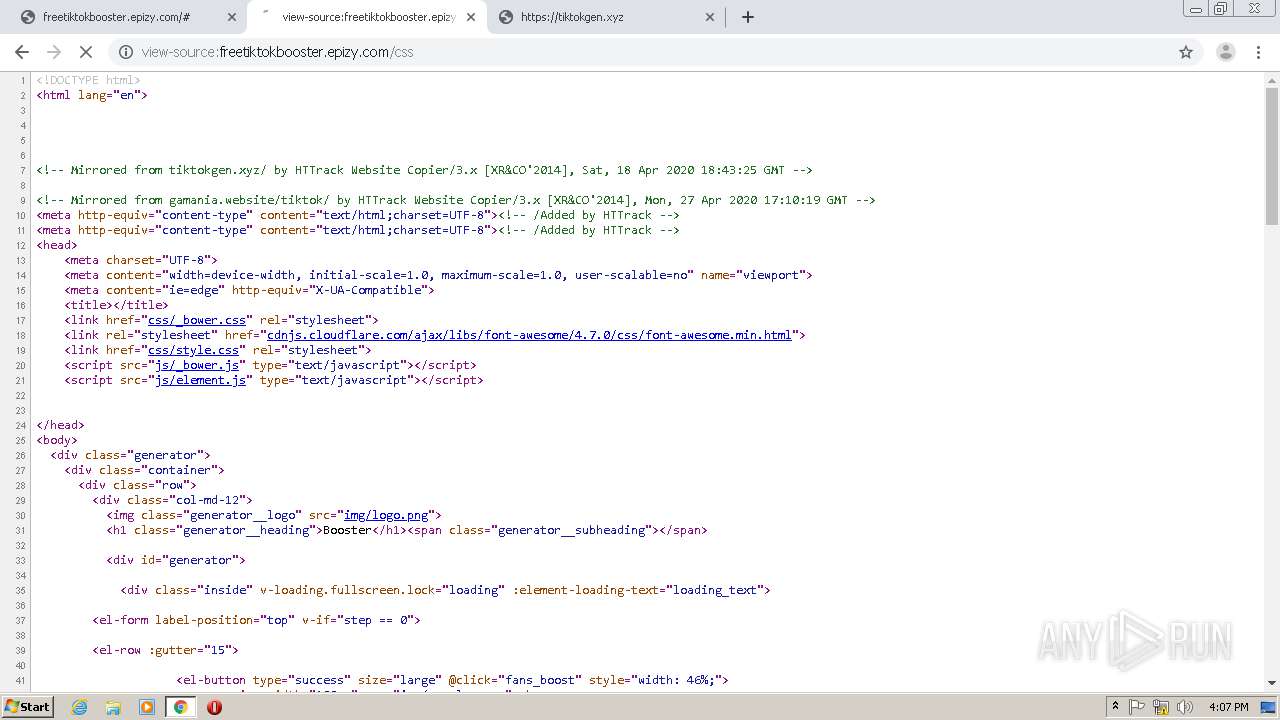Select the view-source:freetiktokbooster tab
This screenshot has width=1280, height=720.
coord(366,17)
